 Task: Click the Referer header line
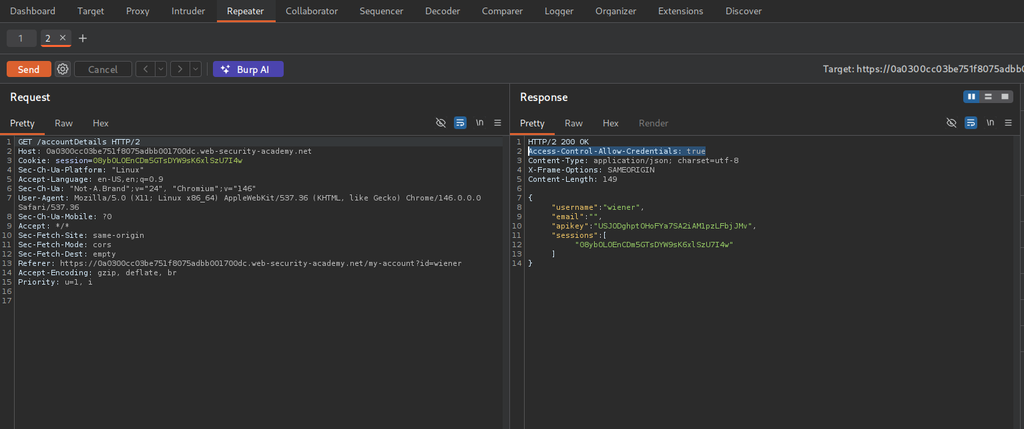coord(240,263)
